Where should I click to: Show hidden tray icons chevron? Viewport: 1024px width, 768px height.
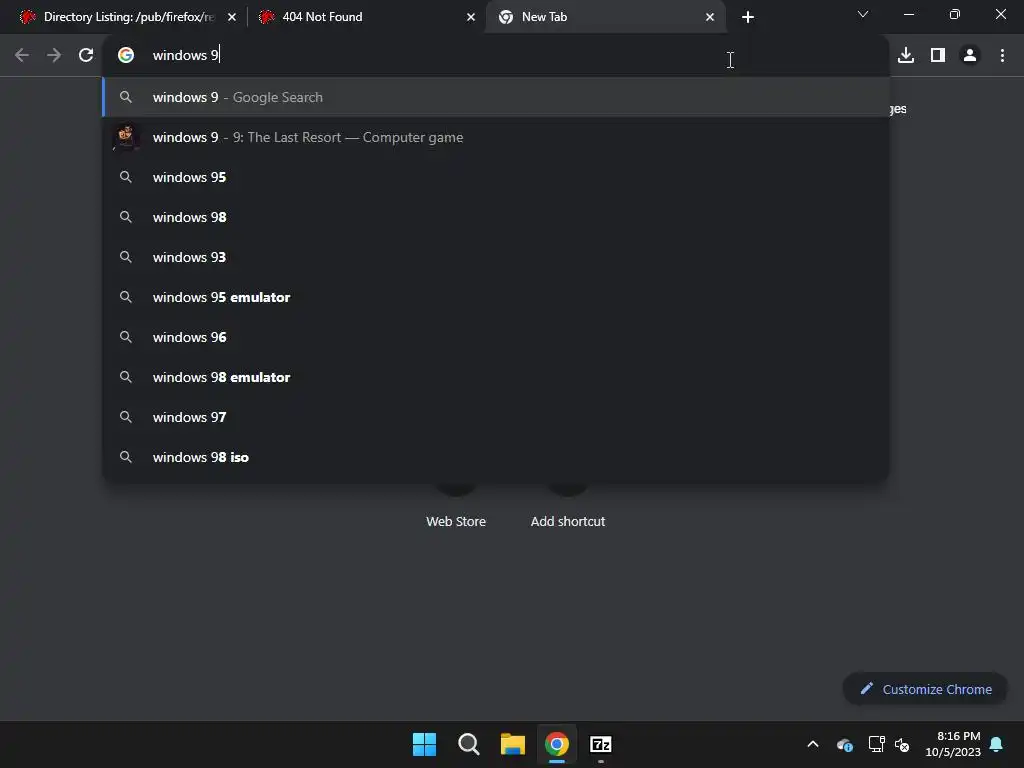(813, 744)
